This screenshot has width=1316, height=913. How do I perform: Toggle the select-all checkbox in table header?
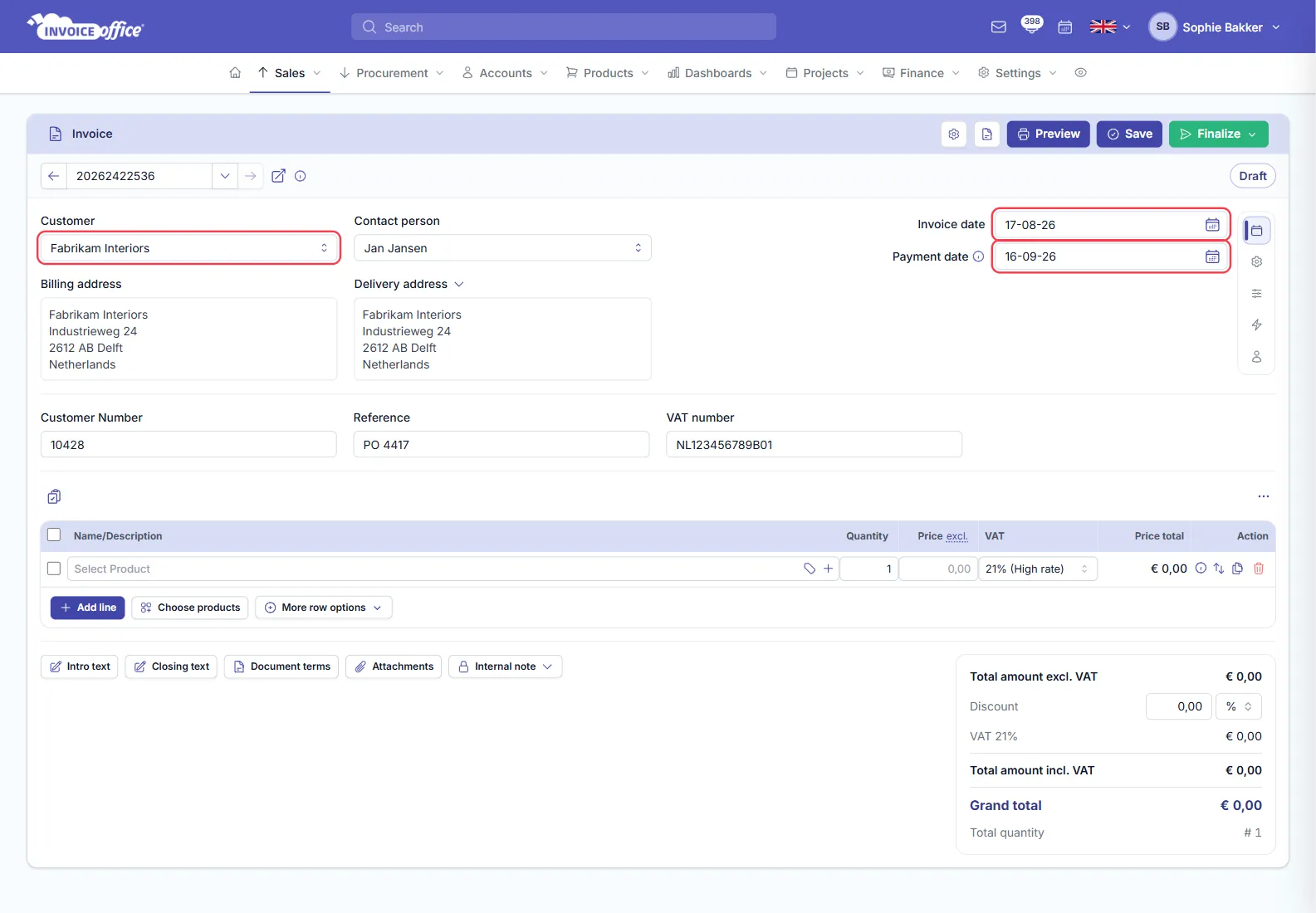point(54,535)
